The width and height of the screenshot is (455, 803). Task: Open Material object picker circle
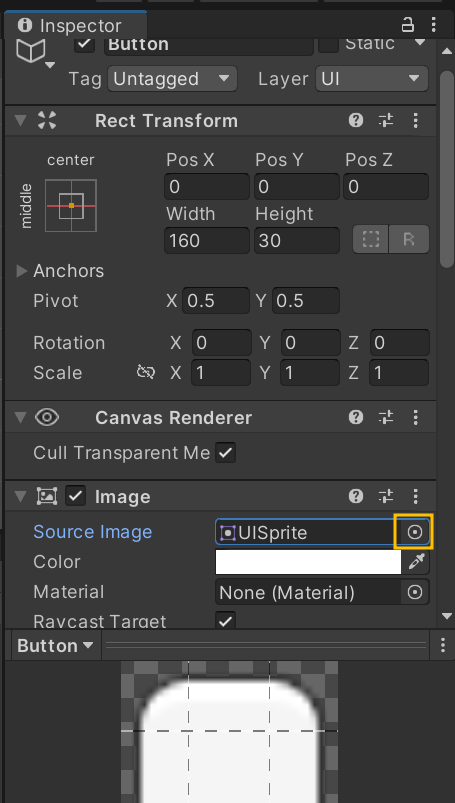[x=415, y=593]
